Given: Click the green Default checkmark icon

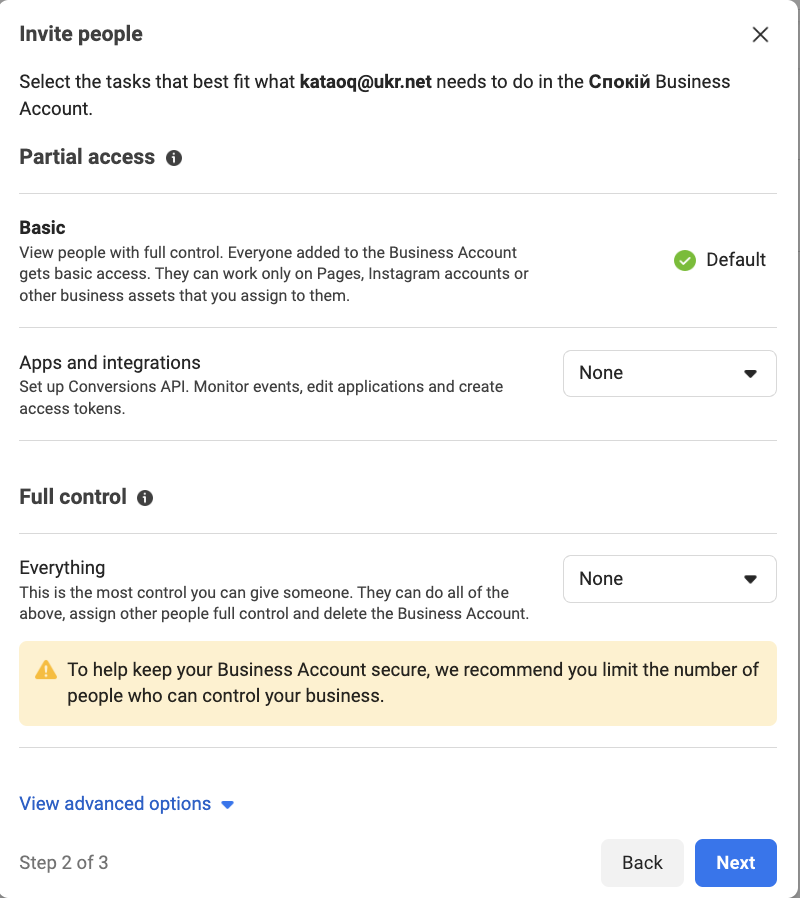Looking at the screenshot, I should tap(684, 260).
